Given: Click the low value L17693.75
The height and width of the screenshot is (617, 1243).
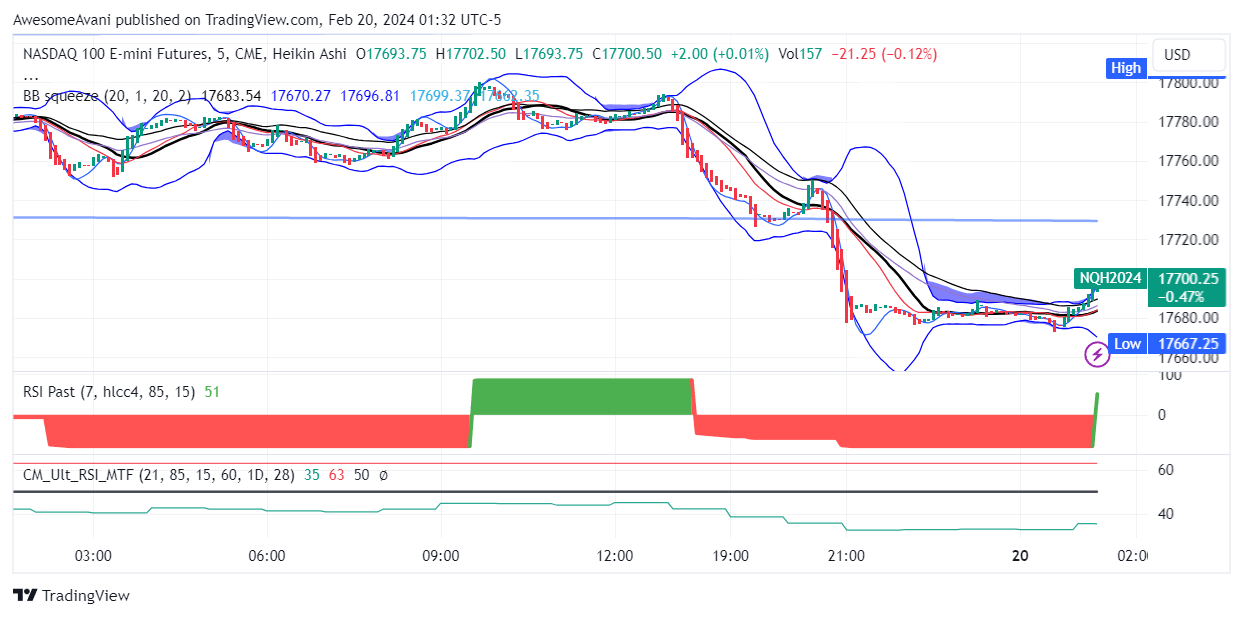Looking at the screenshot, I should point(549,54).
